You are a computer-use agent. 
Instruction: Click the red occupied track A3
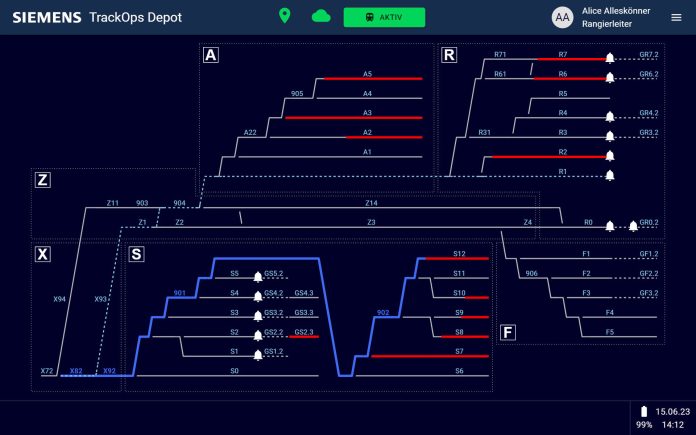(x=353, y=118)
